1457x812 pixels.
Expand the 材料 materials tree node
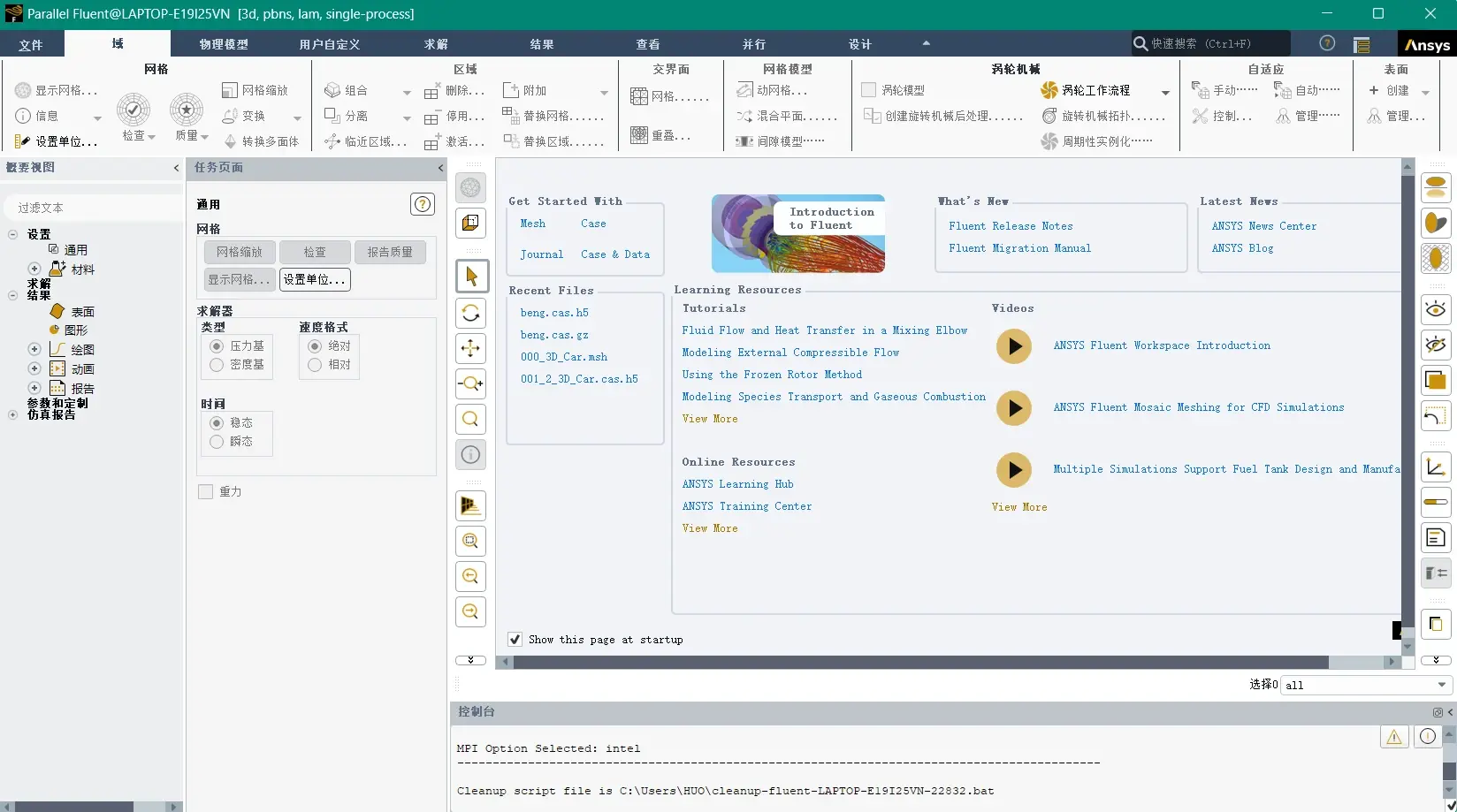coord(34,269)
